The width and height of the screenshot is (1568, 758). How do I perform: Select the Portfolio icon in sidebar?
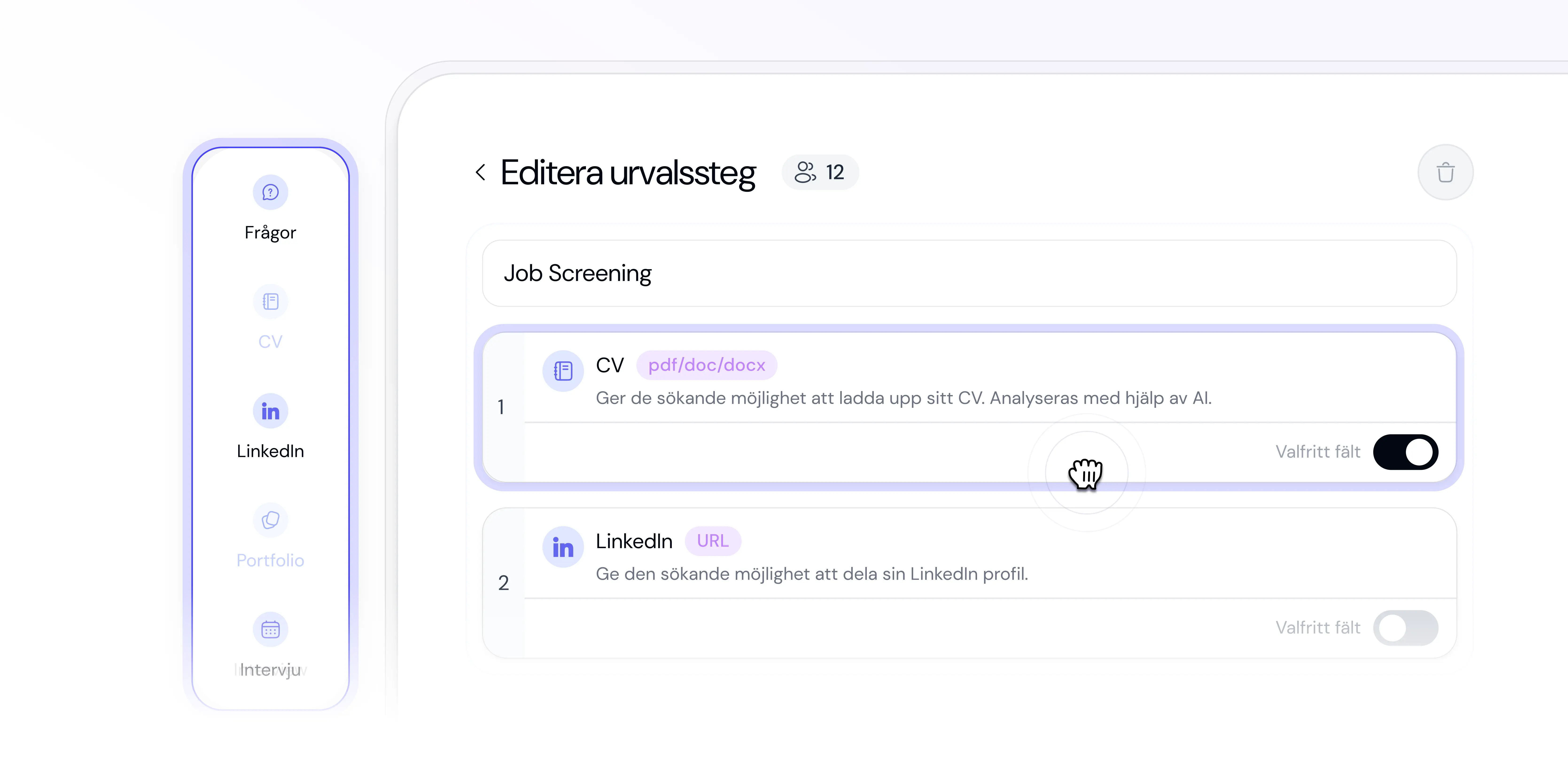[x=270, y=520]
